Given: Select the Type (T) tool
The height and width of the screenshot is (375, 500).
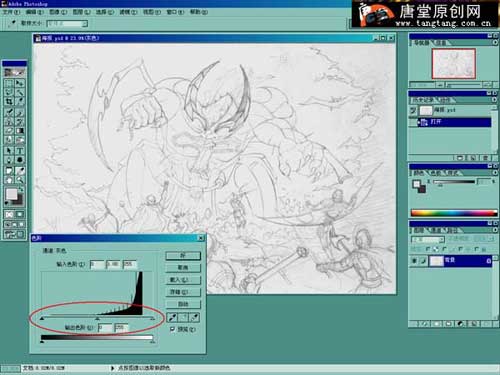Looking at the screenshot, I should click(x=20, y=150).
